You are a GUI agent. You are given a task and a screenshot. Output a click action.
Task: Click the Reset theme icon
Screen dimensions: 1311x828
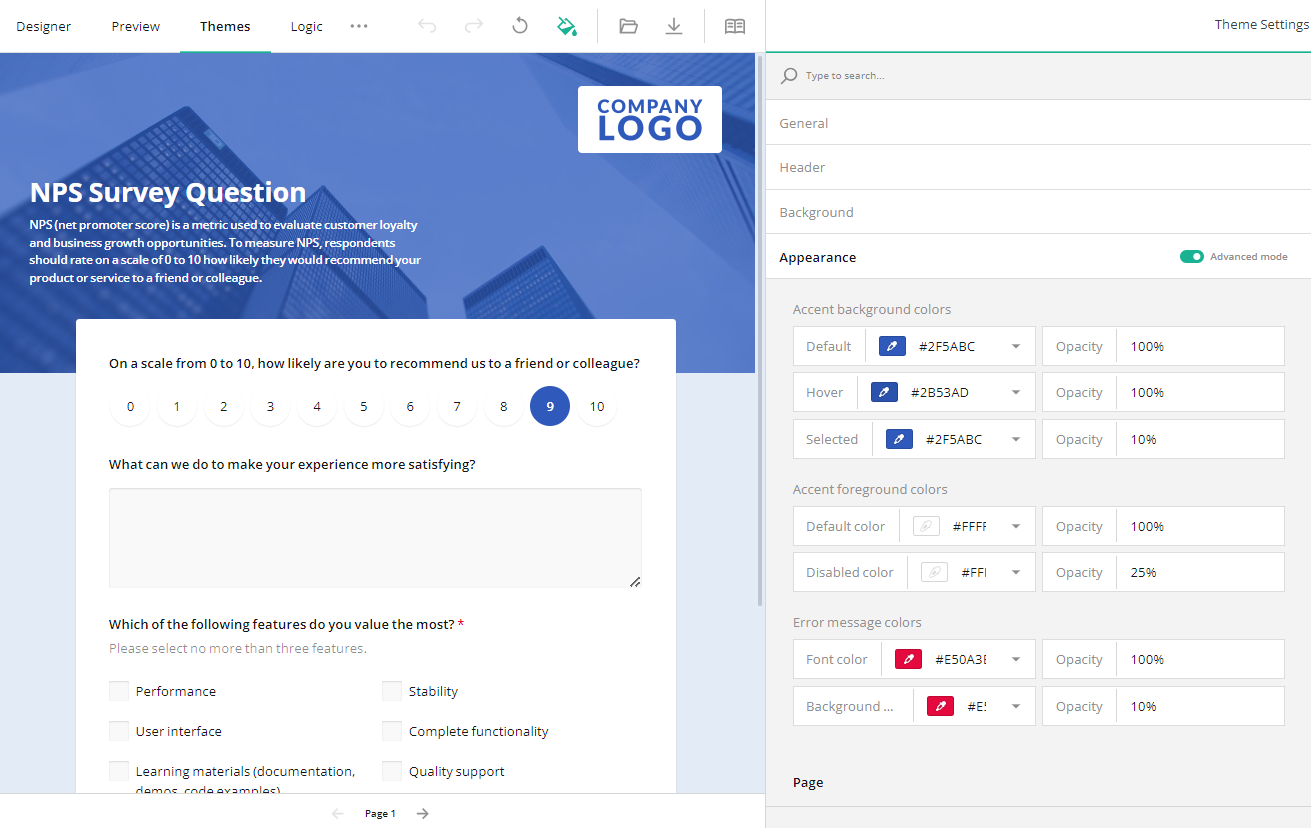(519, 25)
